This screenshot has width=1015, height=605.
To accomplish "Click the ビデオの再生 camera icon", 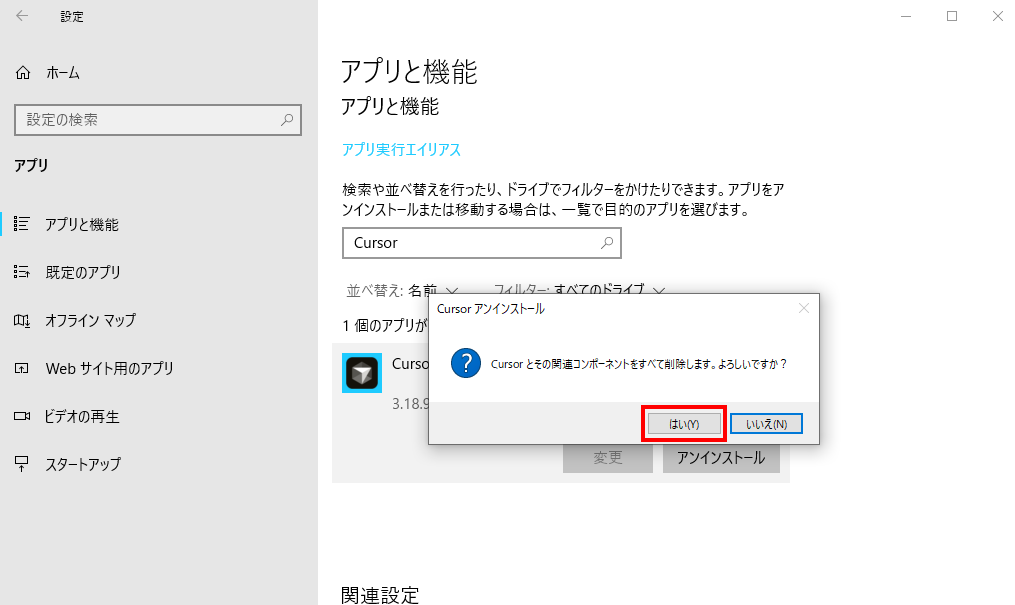I will [x=21, y=416].
